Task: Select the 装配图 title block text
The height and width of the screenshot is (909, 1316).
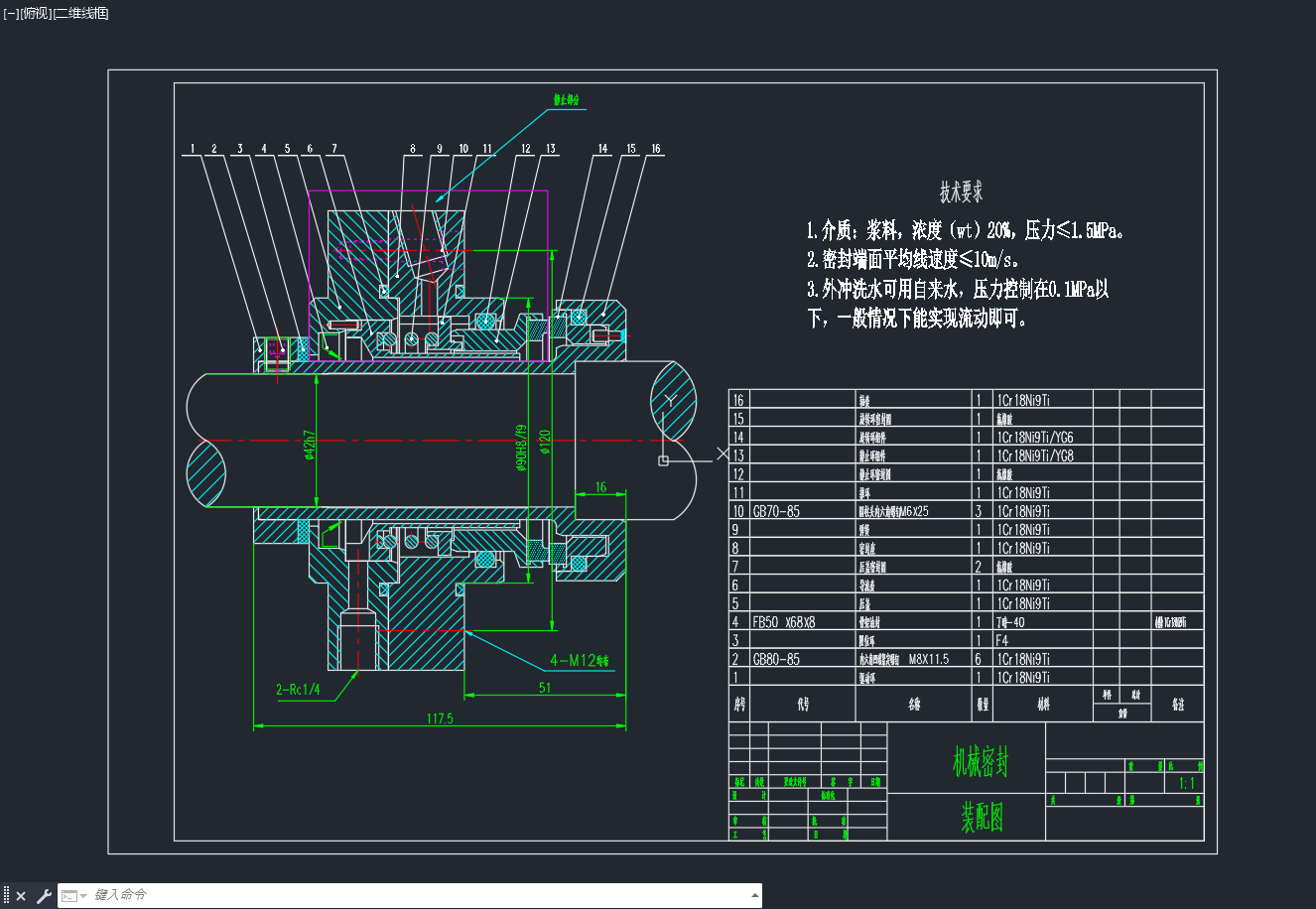Action: [982, 817]
